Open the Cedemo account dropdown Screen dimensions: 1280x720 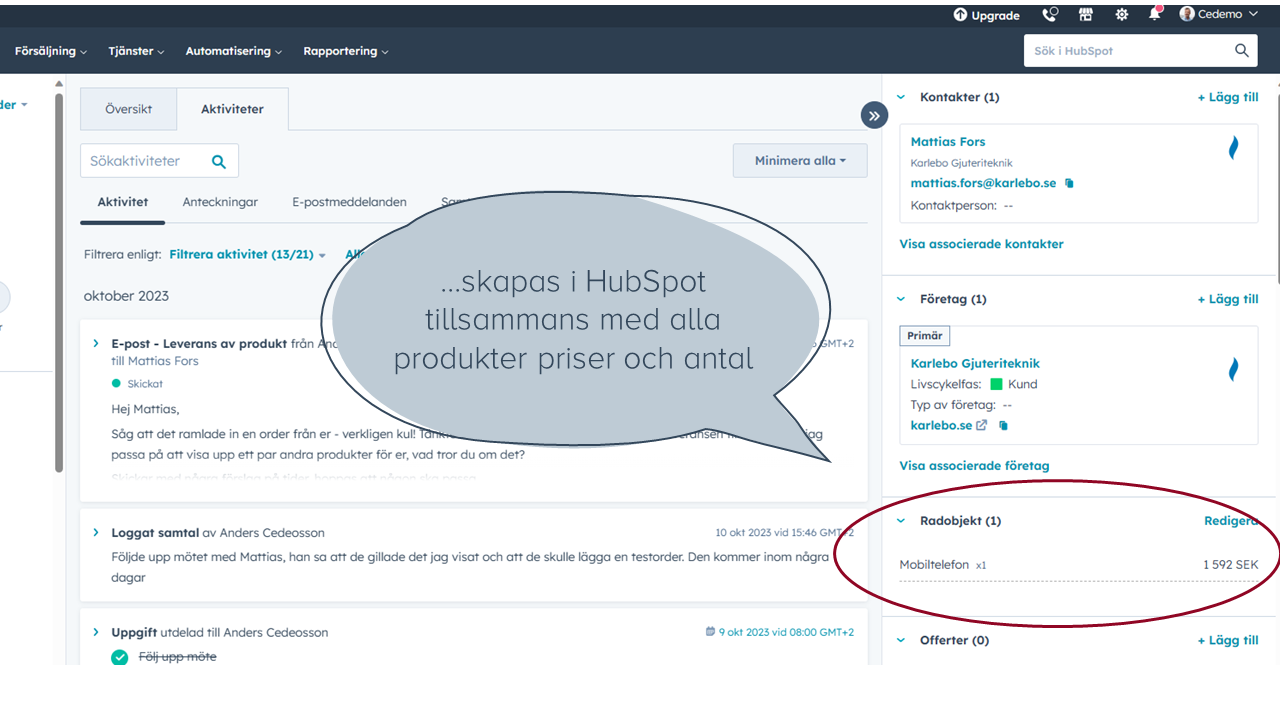tap(1218, 14)
